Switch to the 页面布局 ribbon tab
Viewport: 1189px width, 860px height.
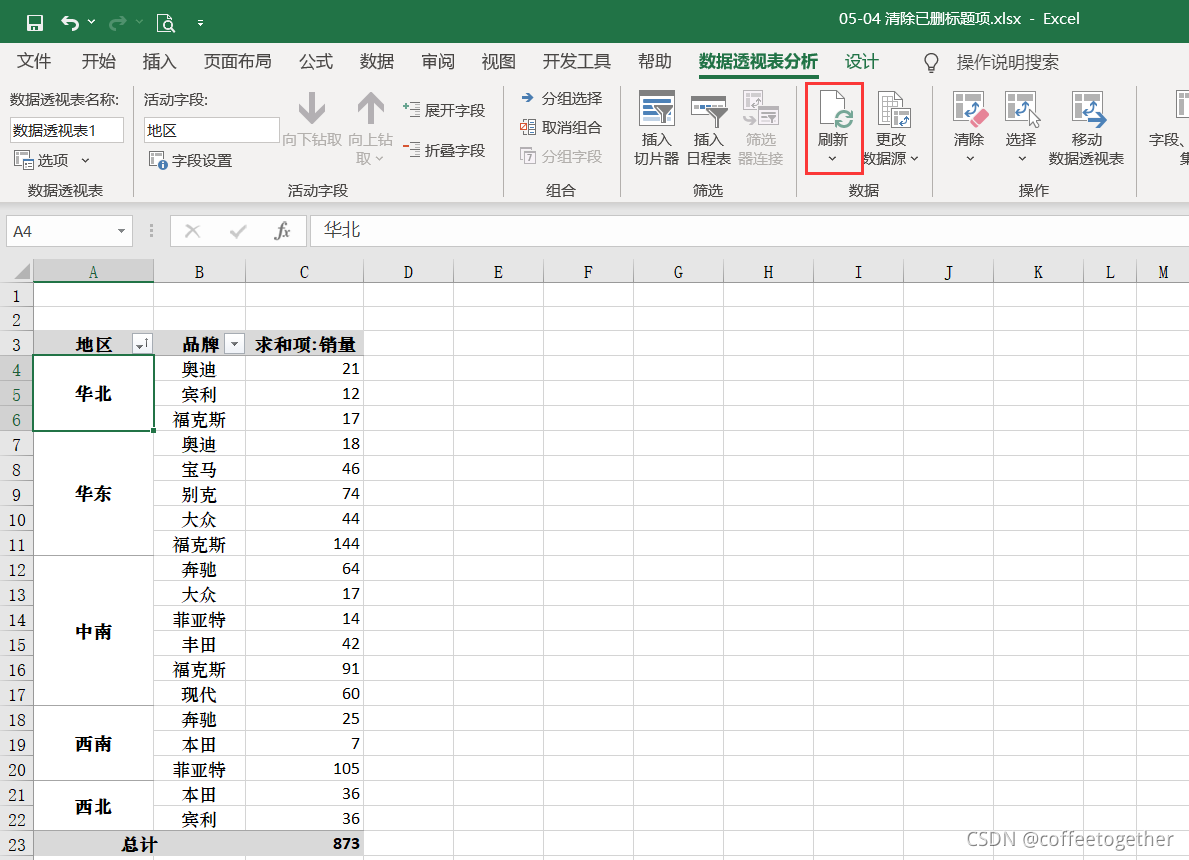(x=237, y=62)
